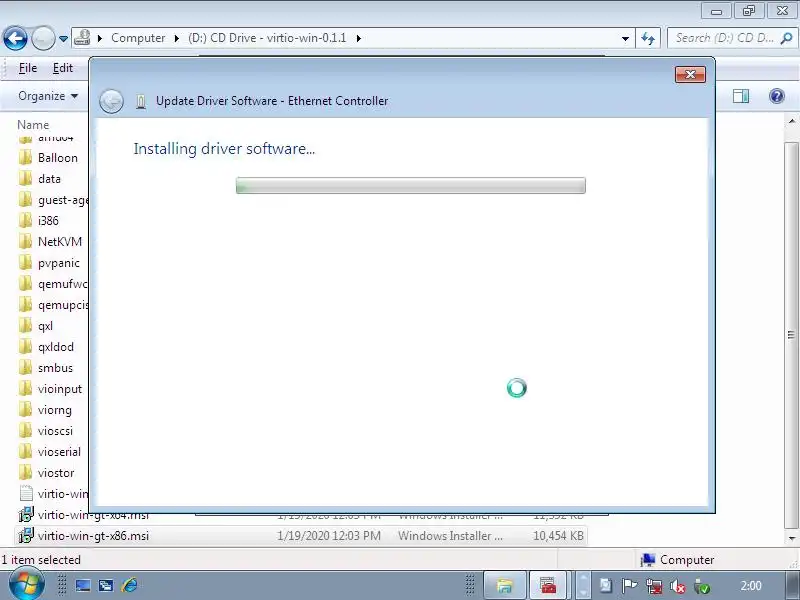Click the muted volume tray icon

pos(677,586)
